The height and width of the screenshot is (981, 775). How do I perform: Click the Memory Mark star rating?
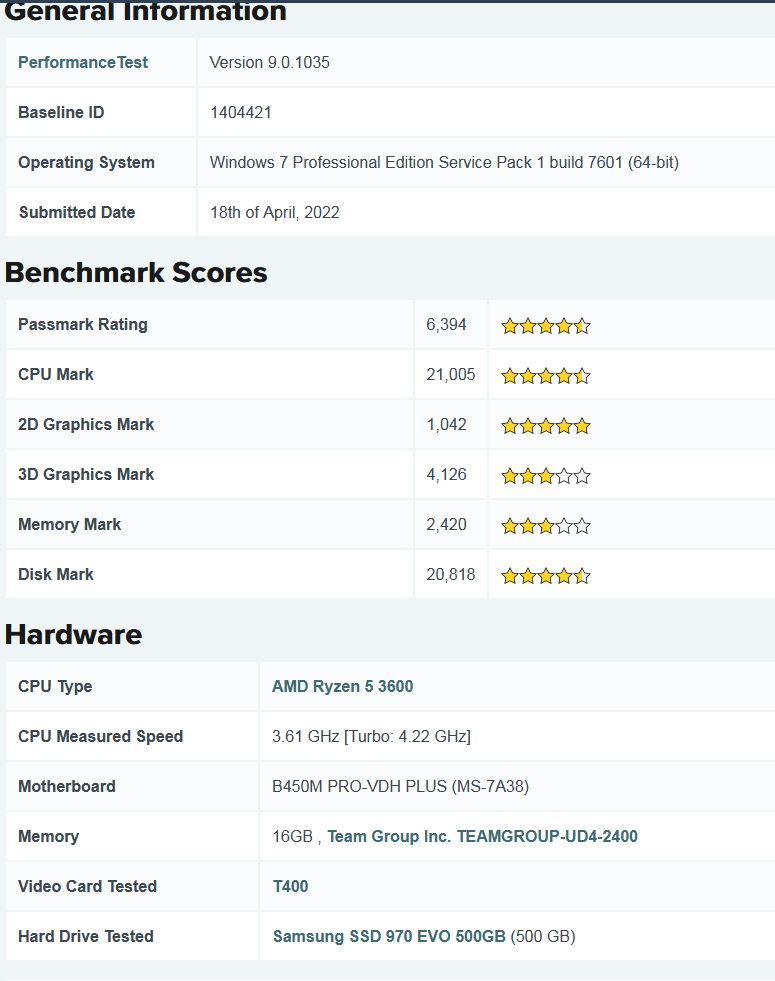(545, 526)
